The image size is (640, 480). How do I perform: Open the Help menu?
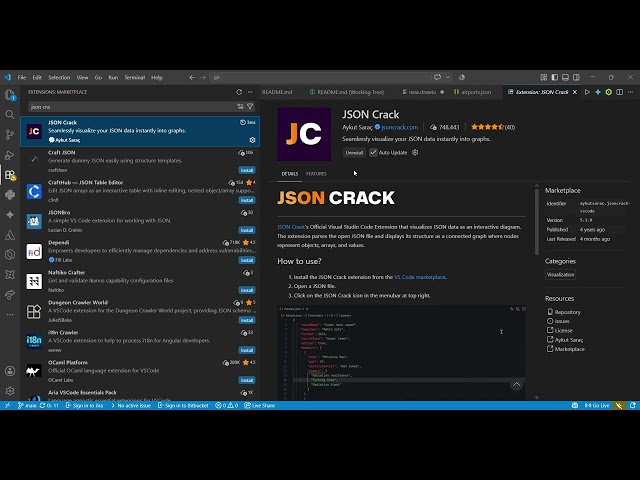click(157, 77)
